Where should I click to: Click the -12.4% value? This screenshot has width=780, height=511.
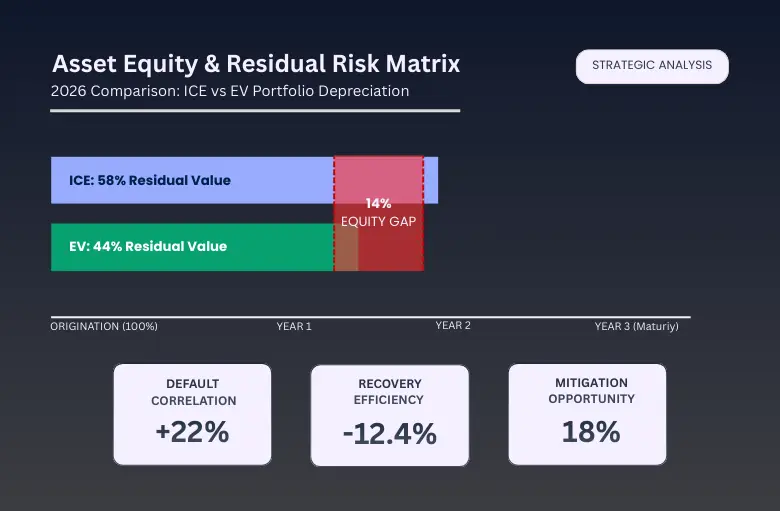pos(389,434)
